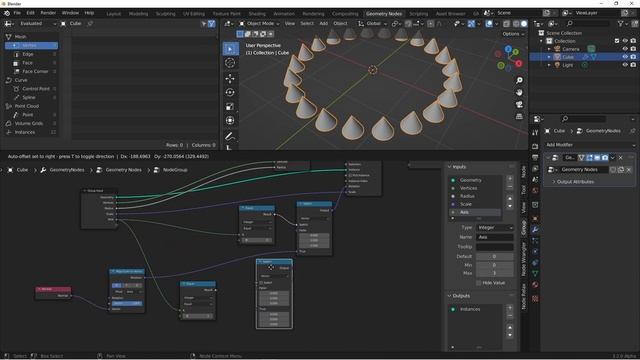Open the Material properties tab icon

(x=535, y=284)
